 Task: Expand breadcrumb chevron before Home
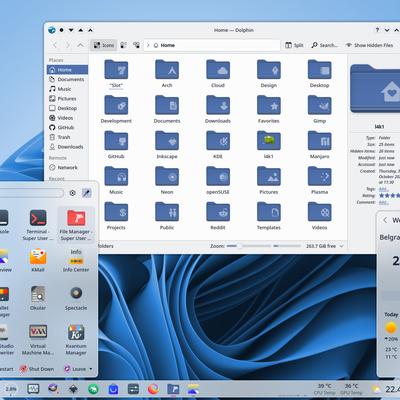tap(148, 45)
